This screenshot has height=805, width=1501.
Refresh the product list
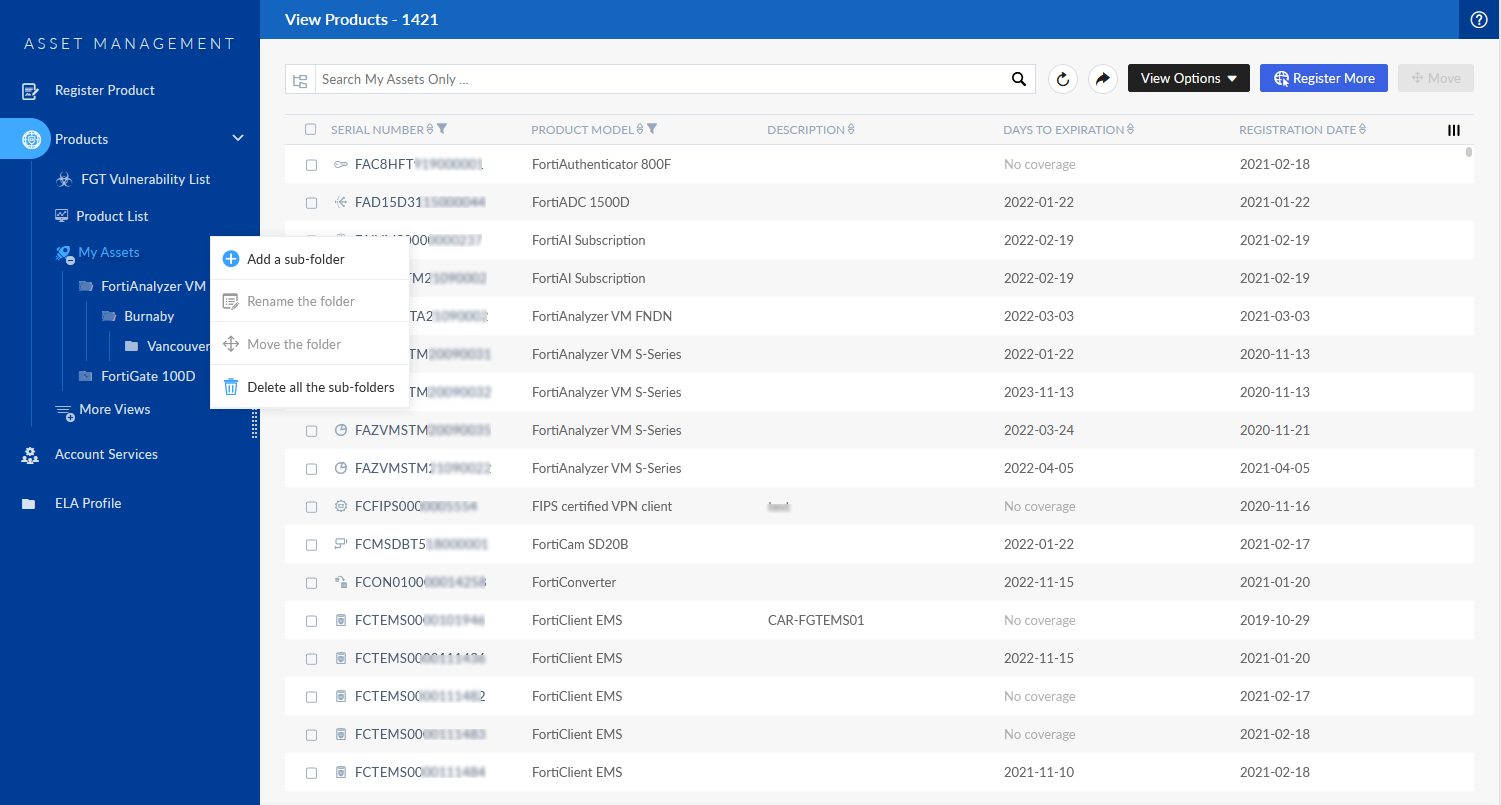point(1062,78)
